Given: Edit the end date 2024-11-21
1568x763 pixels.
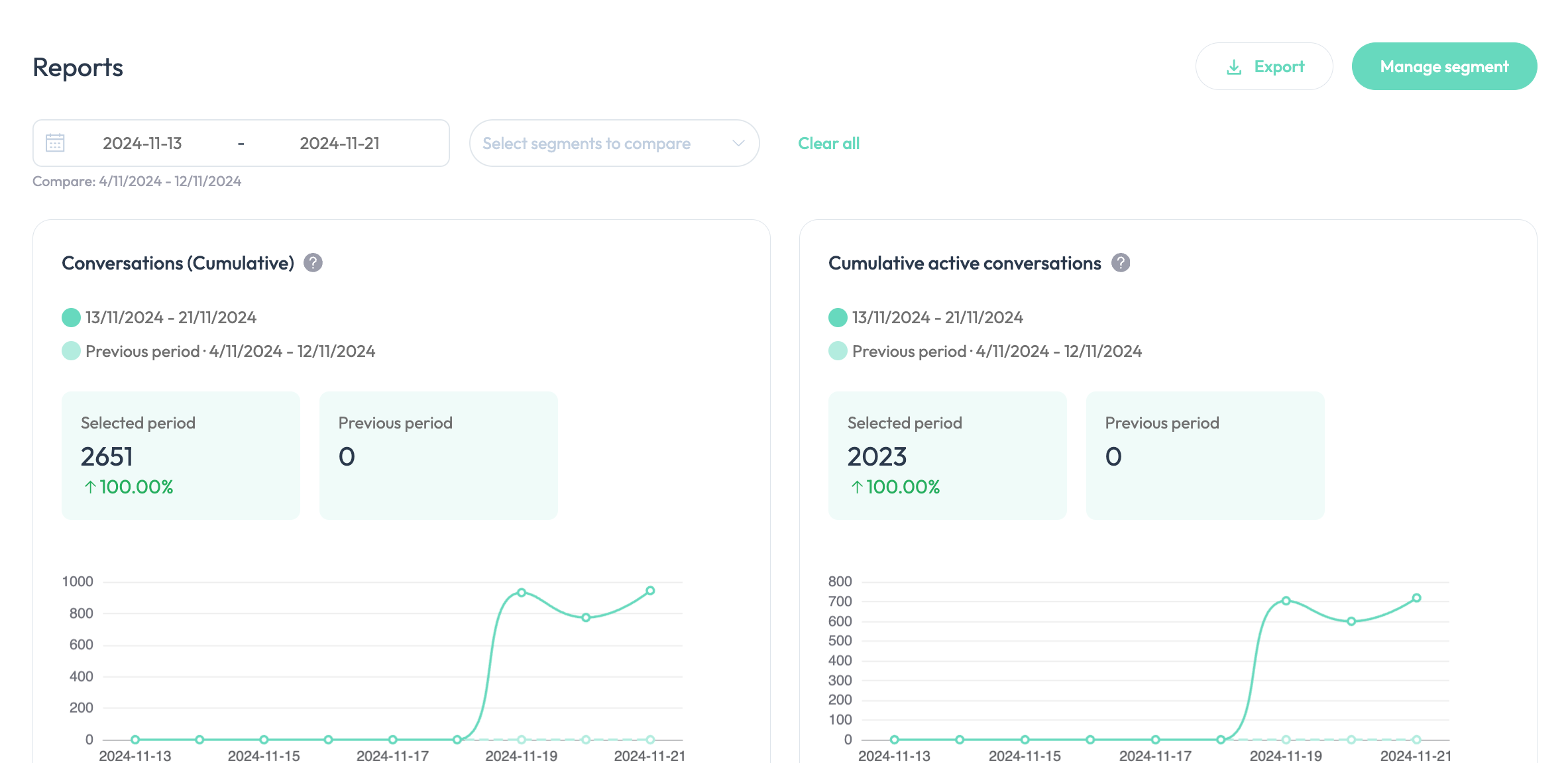Looking at the screenshot, I should 339,143.
